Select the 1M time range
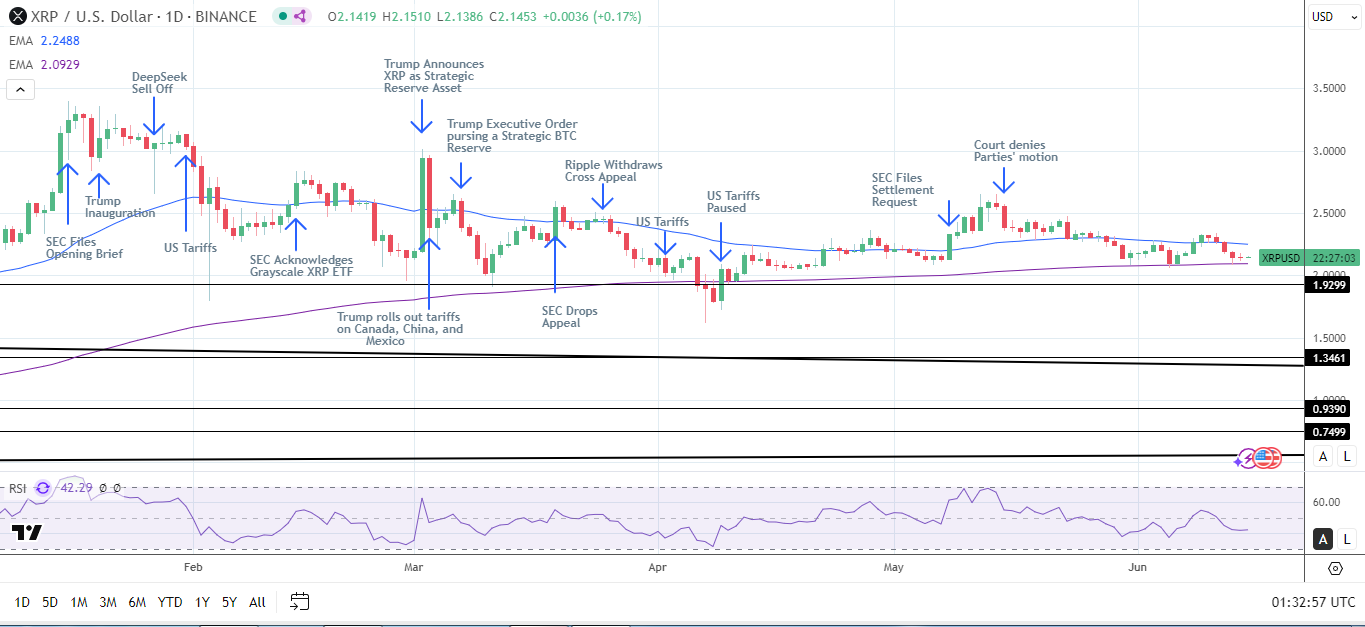This screenshot has height=627, width=1365. [x=79, y=602]
